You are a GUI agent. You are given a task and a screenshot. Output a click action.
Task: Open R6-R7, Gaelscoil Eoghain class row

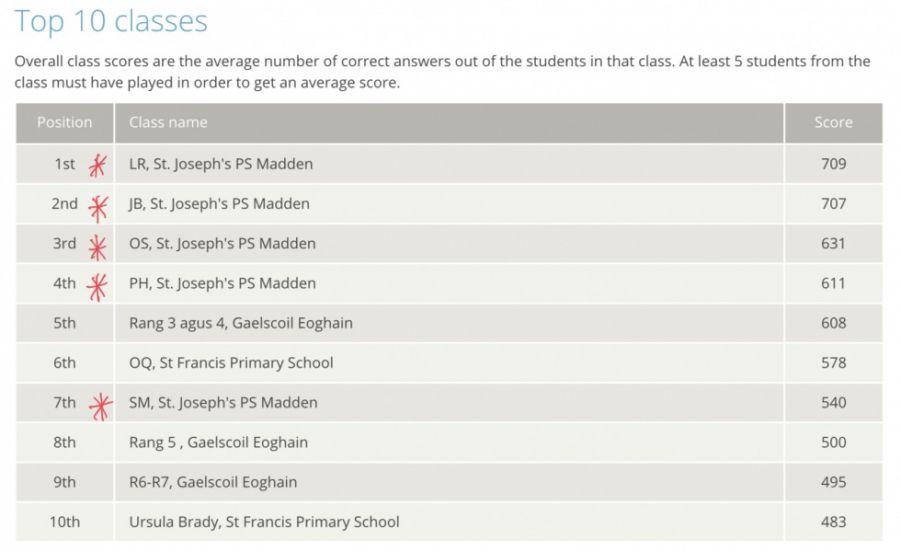coord(213,482)
